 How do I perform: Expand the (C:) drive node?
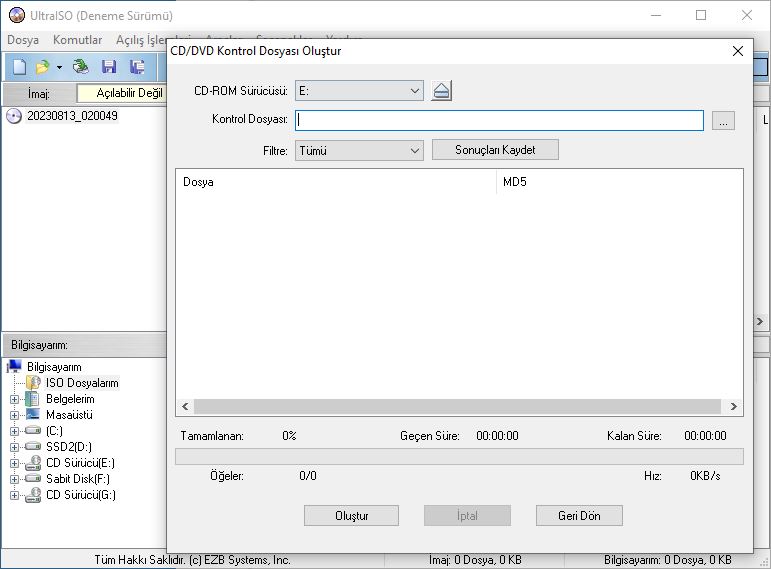[14, 431]
